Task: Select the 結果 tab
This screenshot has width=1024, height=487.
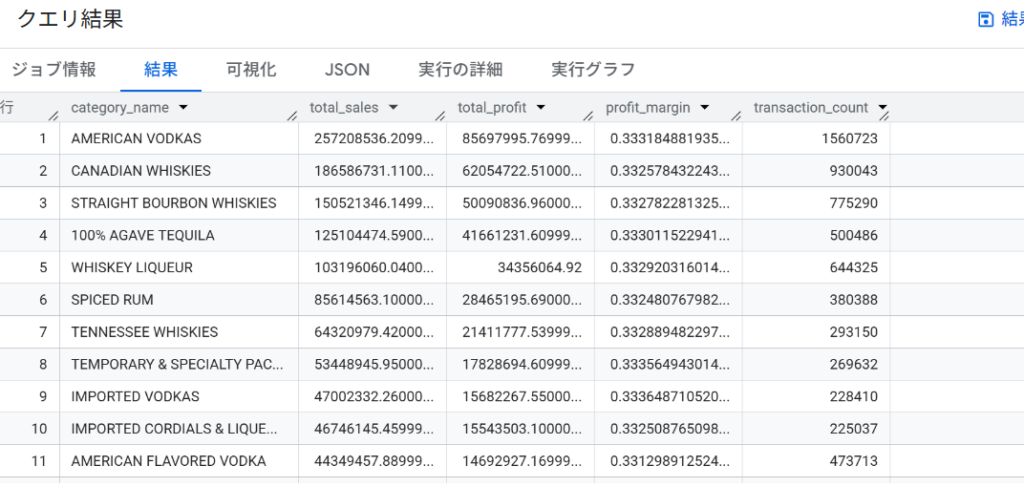Action: (x=161, y=69)
